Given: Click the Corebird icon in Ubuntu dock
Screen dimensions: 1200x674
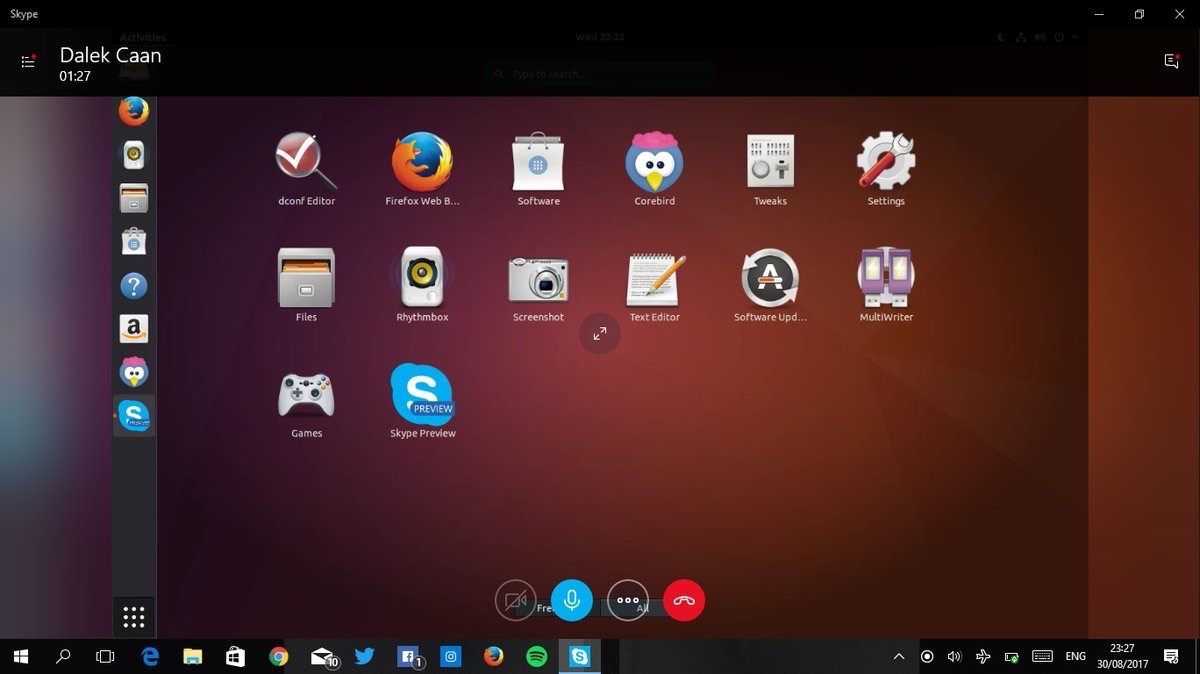Looking at the screenshot, I should point(134,372).
